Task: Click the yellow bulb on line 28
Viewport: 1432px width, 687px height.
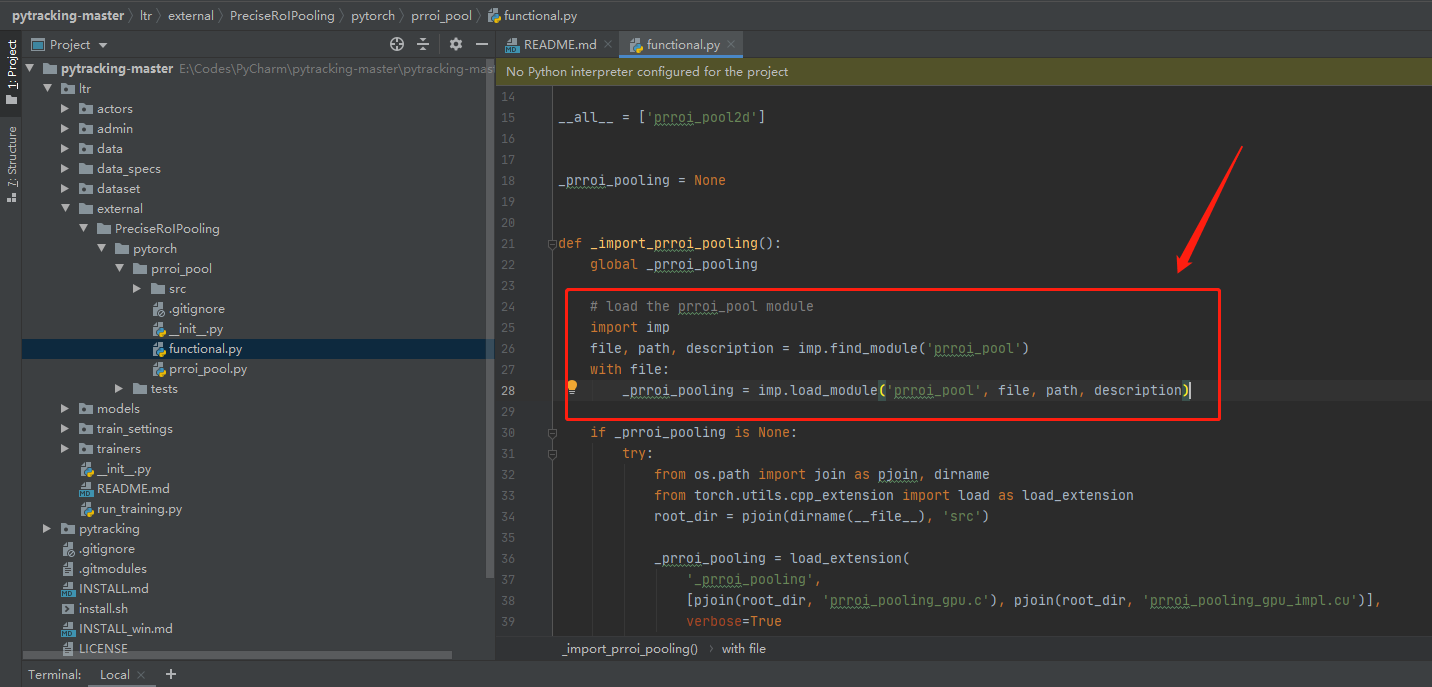Action: pyautogui.click(x=571, y=385)
